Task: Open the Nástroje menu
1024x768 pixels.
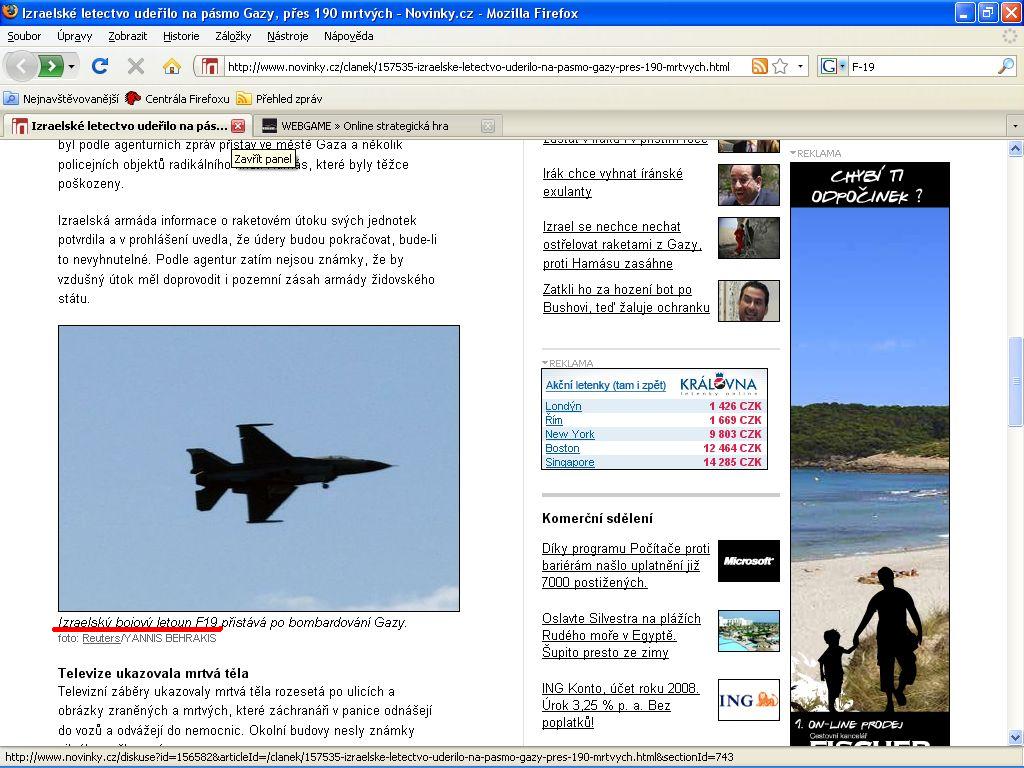Action: point(287,36)
